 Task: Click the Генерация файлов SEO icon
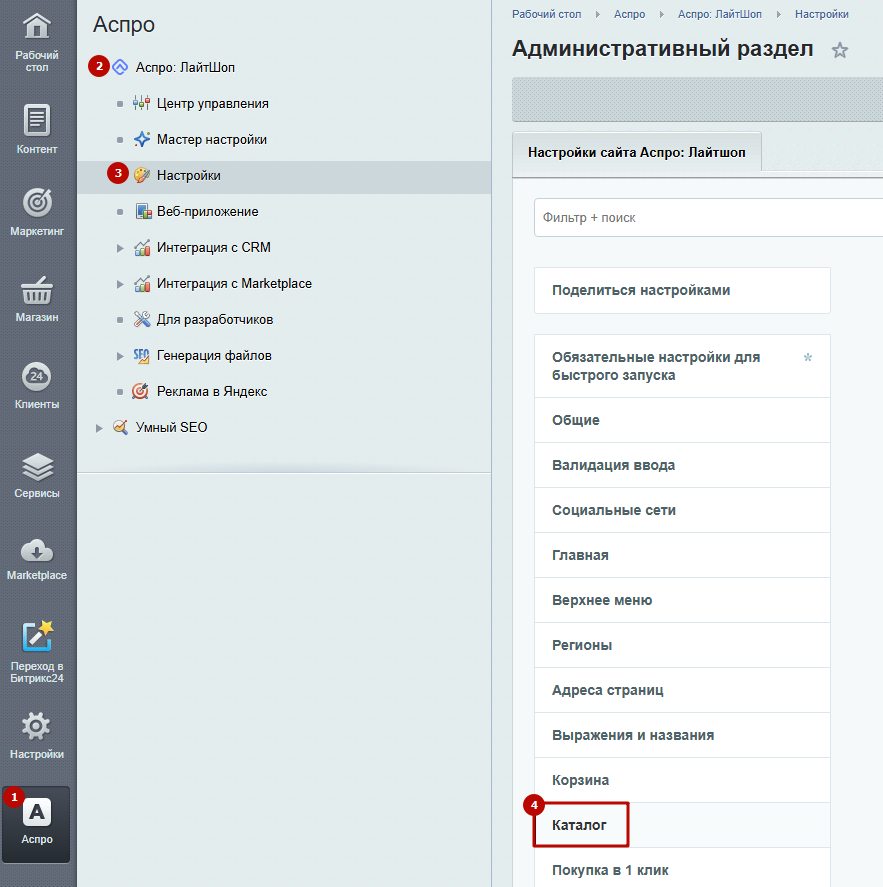pos(141,356)
